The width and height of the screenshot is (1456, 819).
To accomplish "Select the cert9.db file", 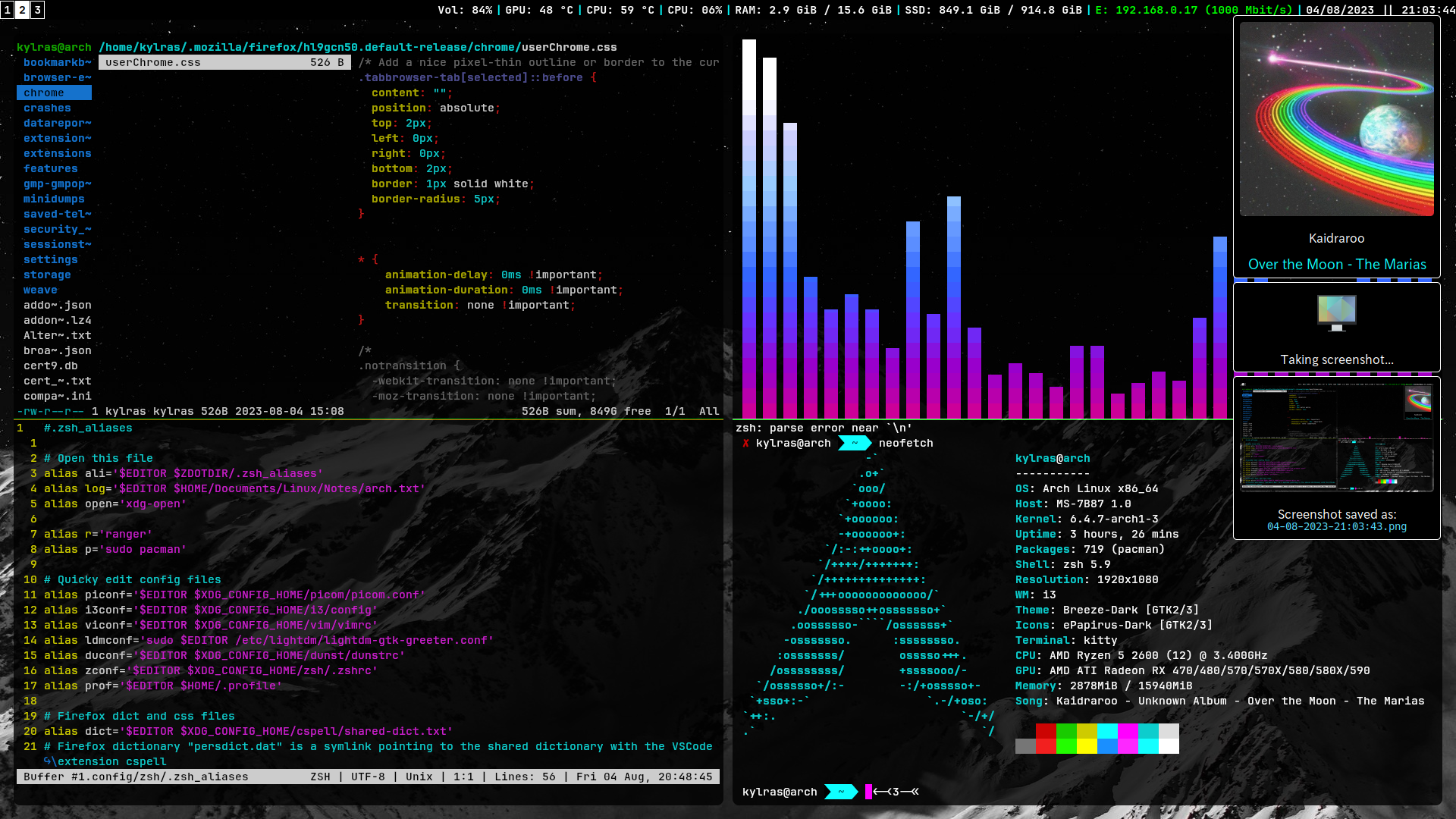I will point(50,366).
